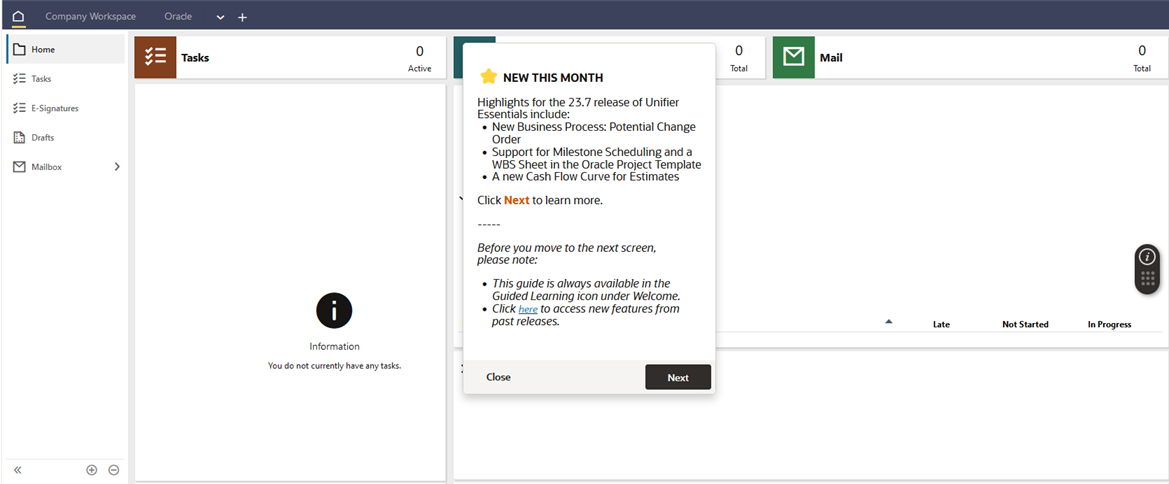Click the zoom in plus circle icon
Viewport: 1169px width, 484px height.
92,470
